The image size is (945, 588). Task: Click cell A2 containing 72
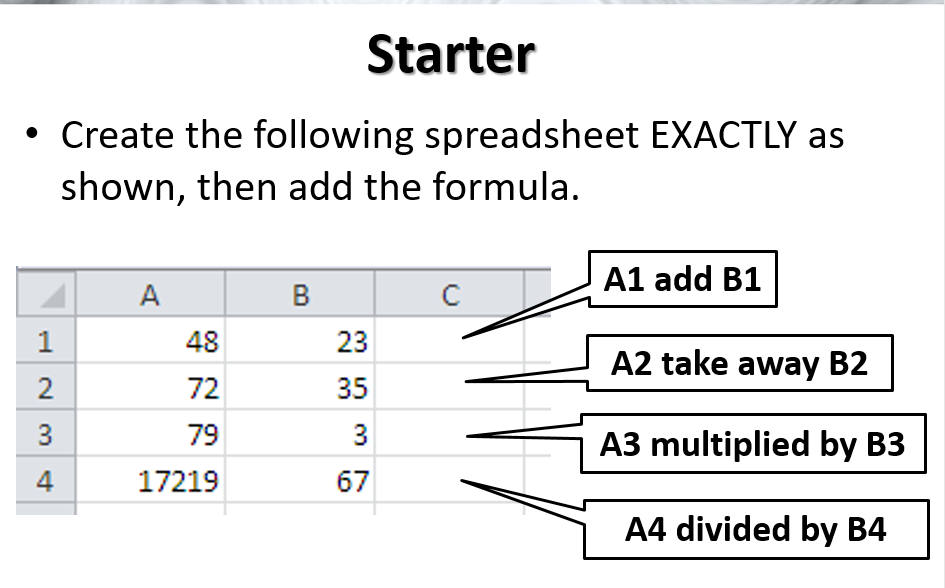click(150, 388)
